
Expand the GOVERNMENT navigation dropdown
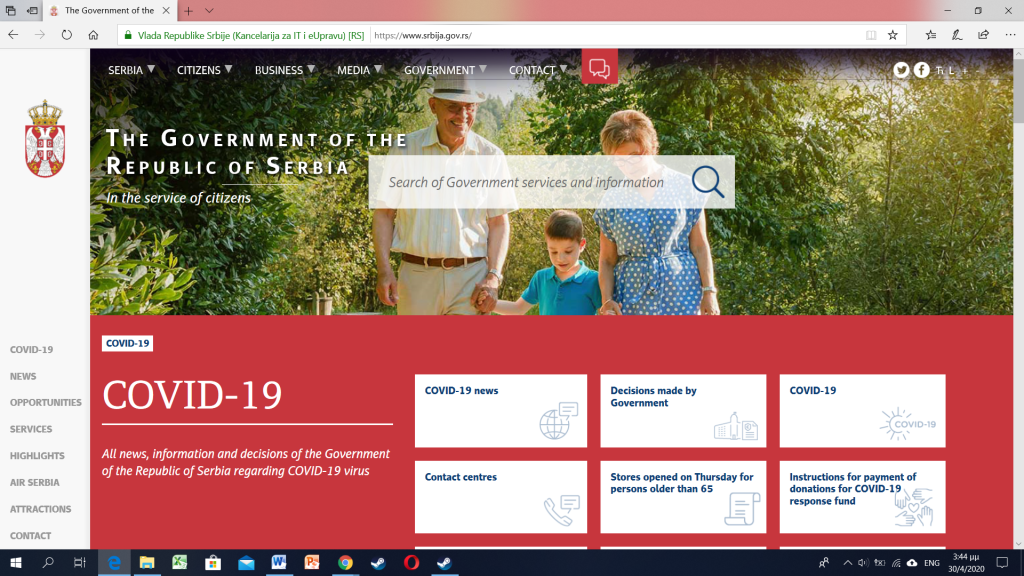445,70
